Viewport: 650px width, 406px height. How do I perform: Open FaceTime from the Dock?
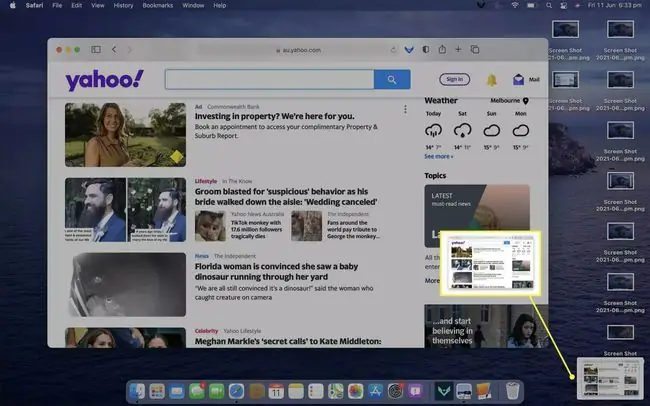(x=216, y=391)
